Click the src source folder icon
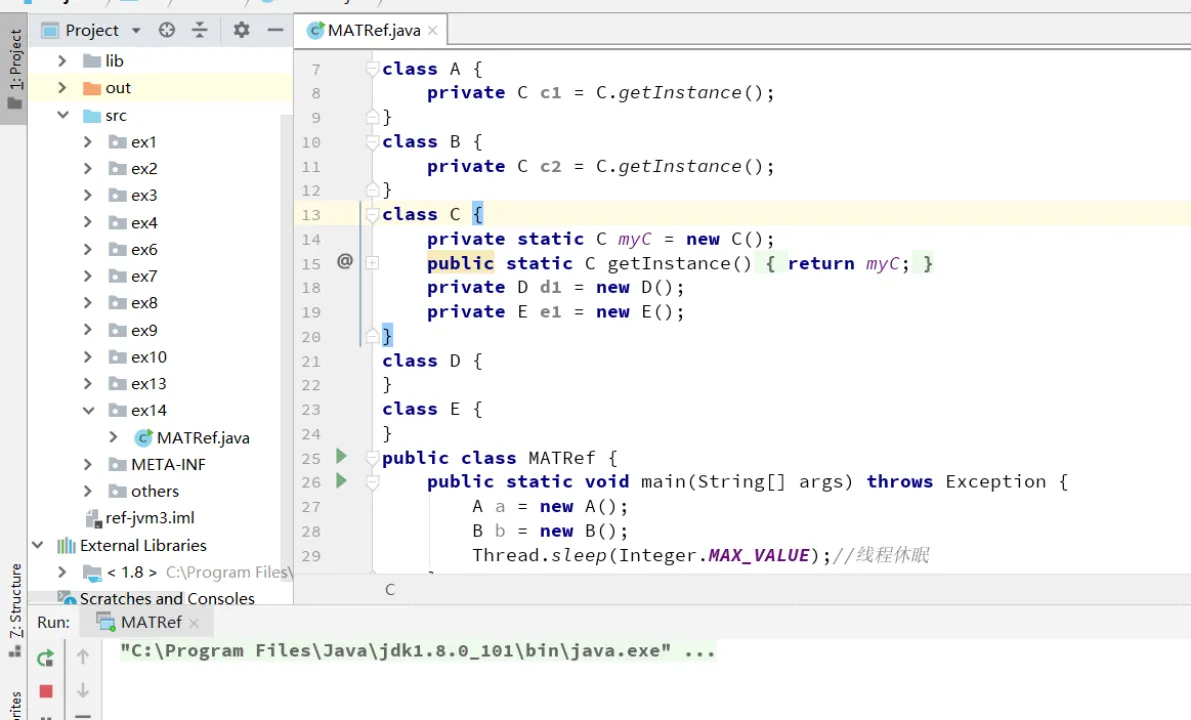Viewport: 1191px width, 720px height. pos(92,115)
